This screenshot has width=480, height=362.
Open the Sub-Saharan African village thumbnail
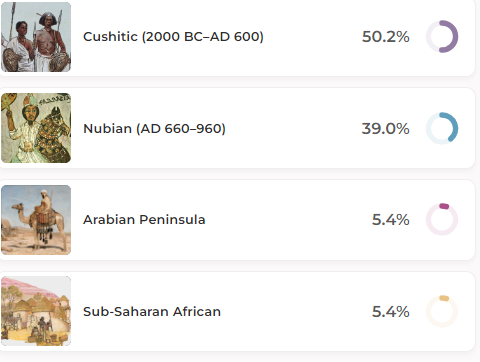click(36, 311)
